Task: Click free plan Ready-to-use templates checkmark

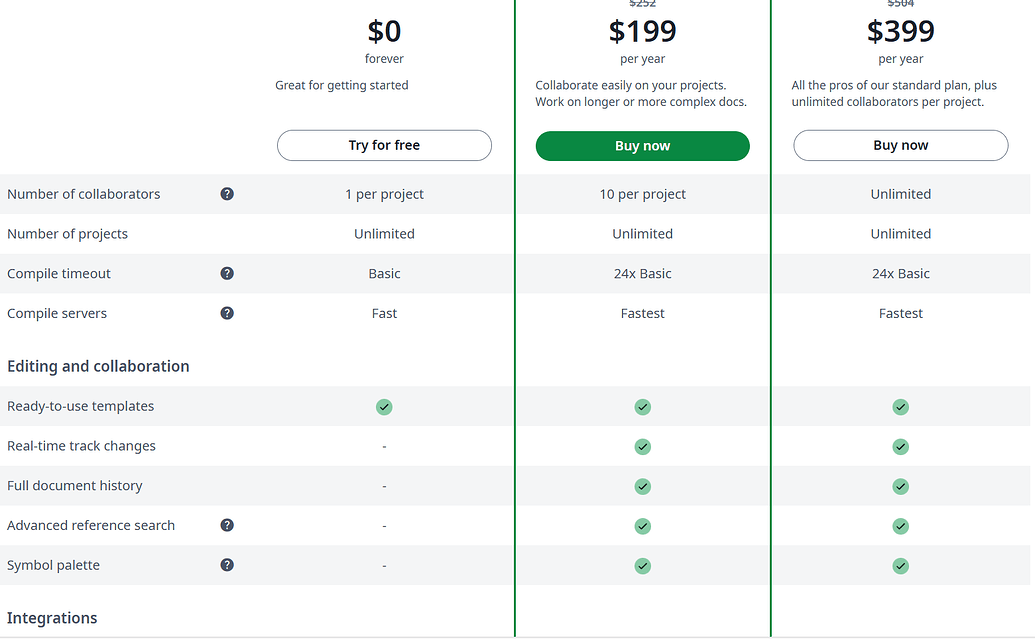Action: coord(384,407)
